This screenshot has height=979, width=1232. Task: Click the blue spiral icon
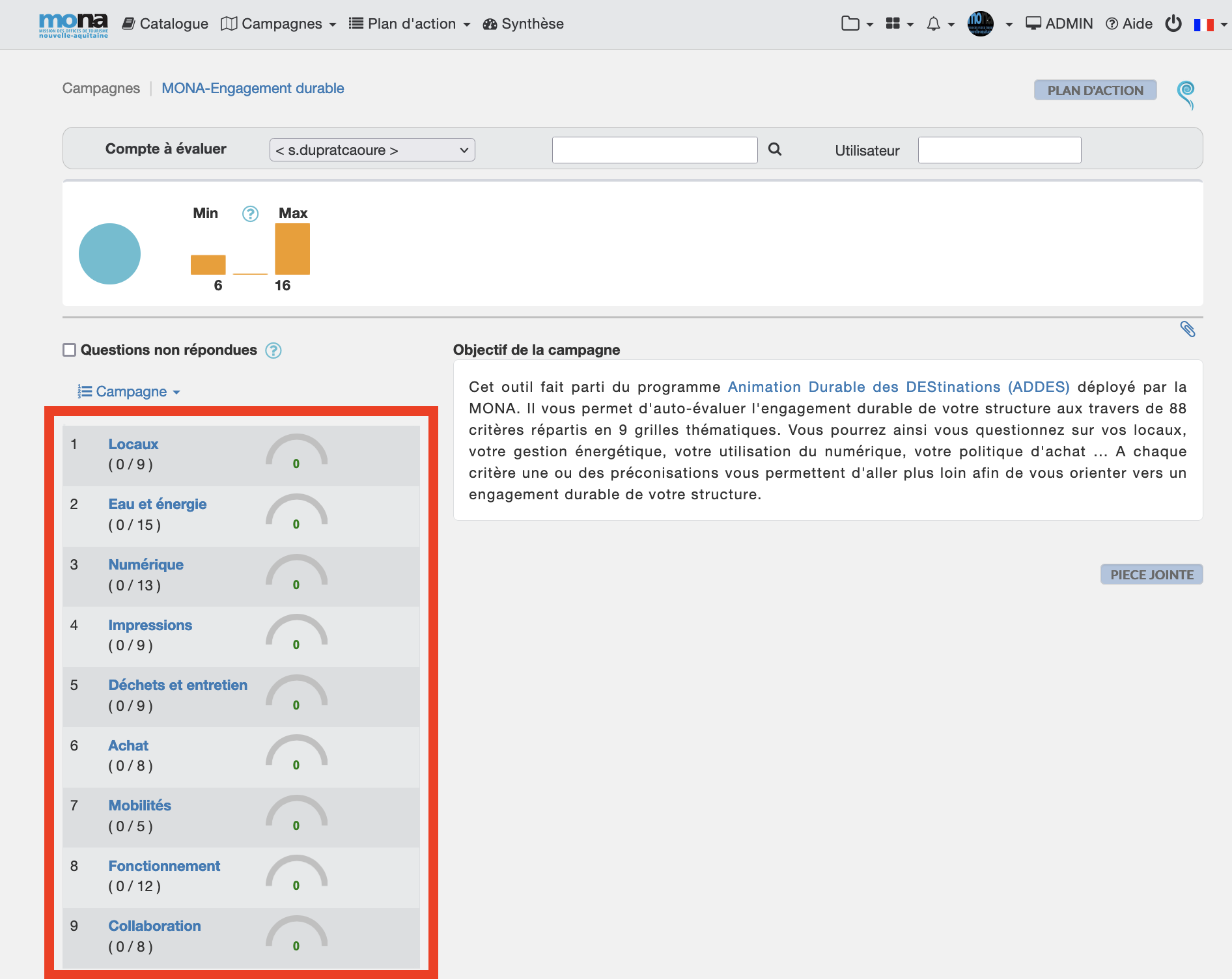click(1186, 94)
